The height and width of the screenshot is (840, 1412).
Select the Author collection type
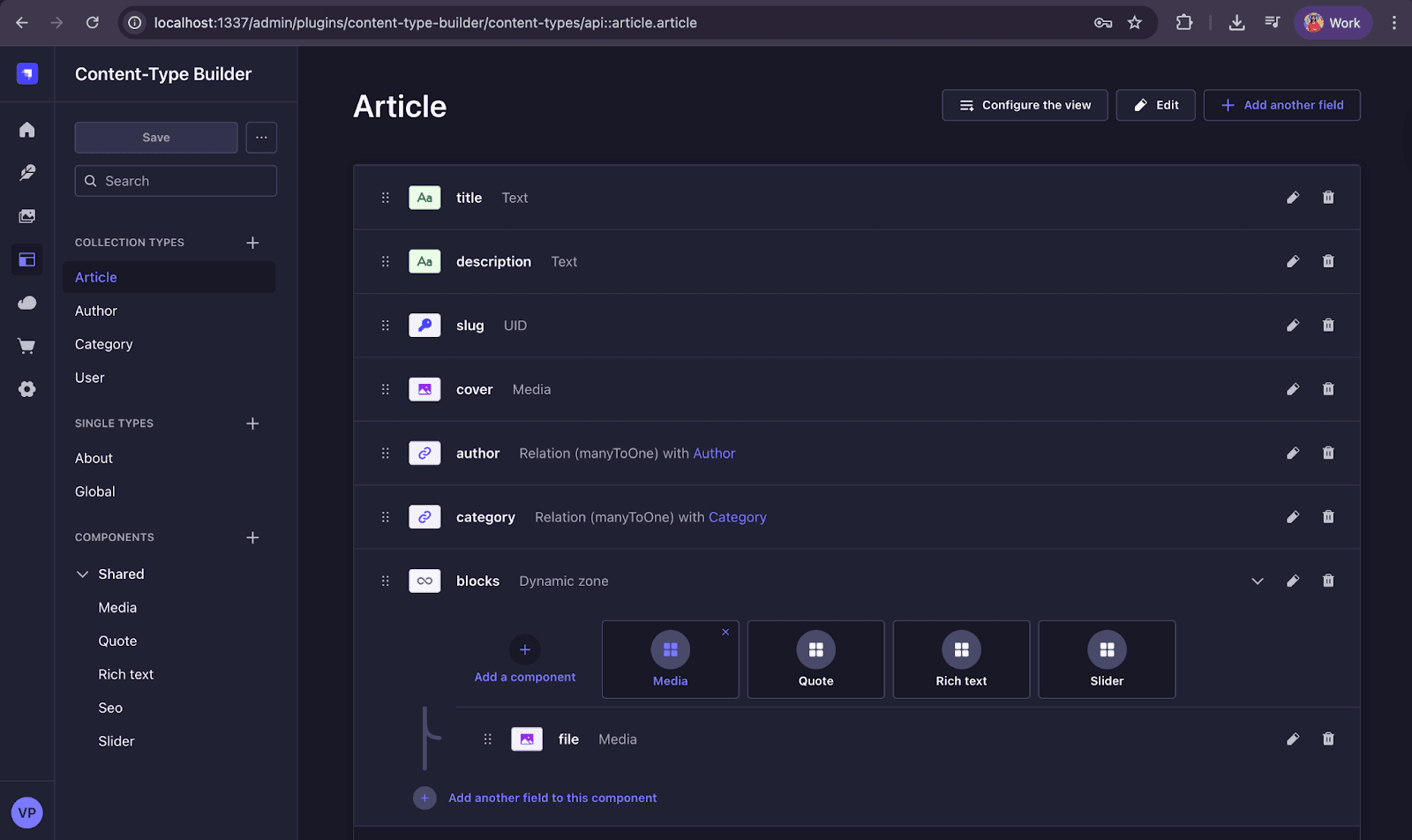(95, 310)
